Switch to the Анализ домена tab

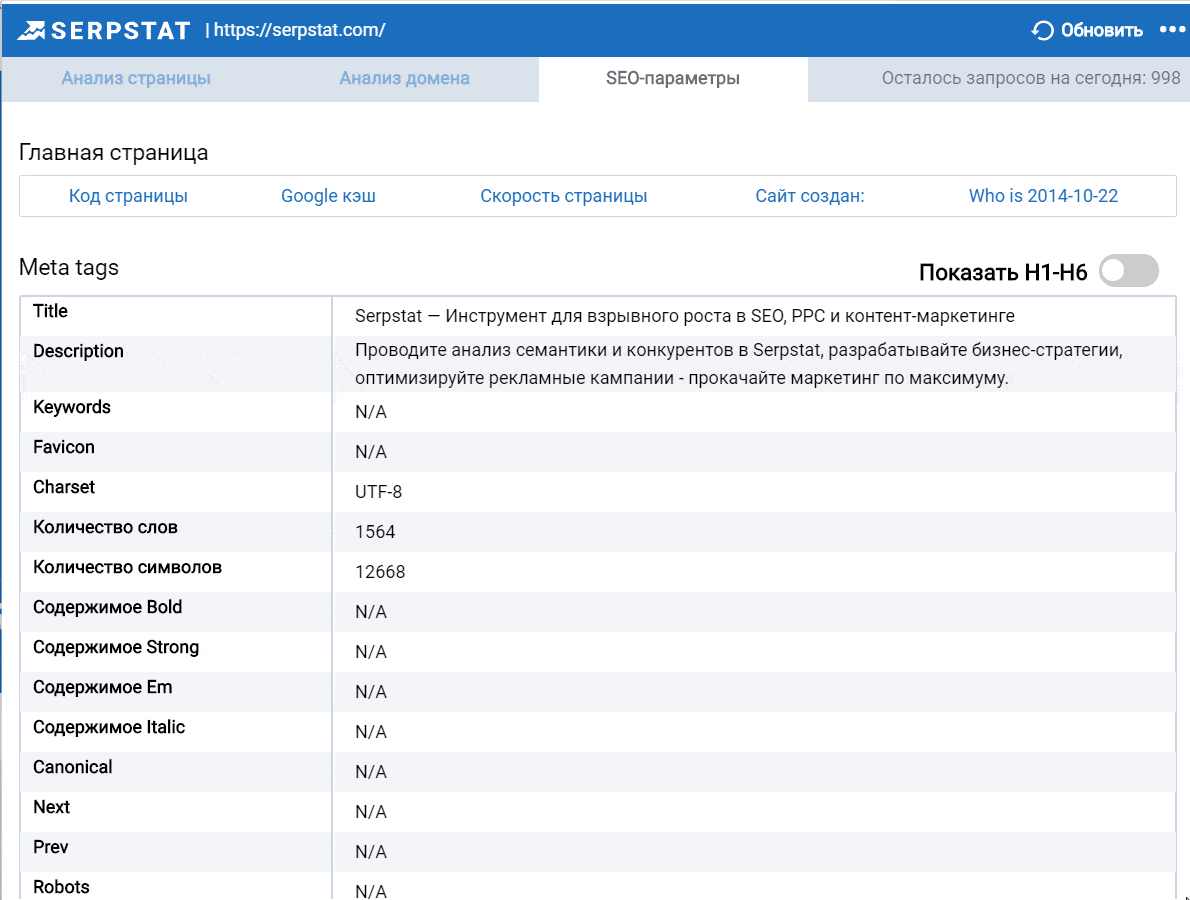coord(405,78)
